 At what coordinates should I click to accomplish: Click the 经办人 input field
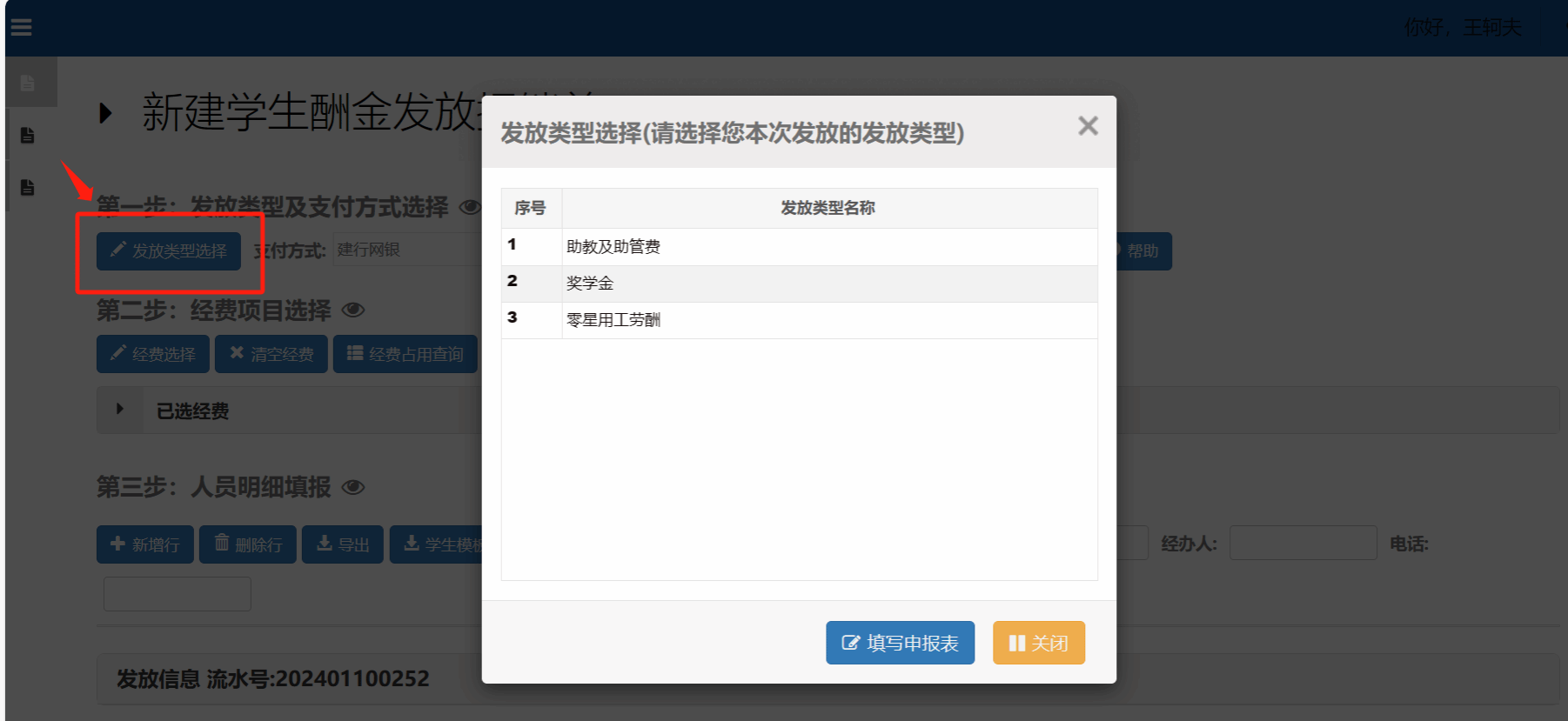1303,544
